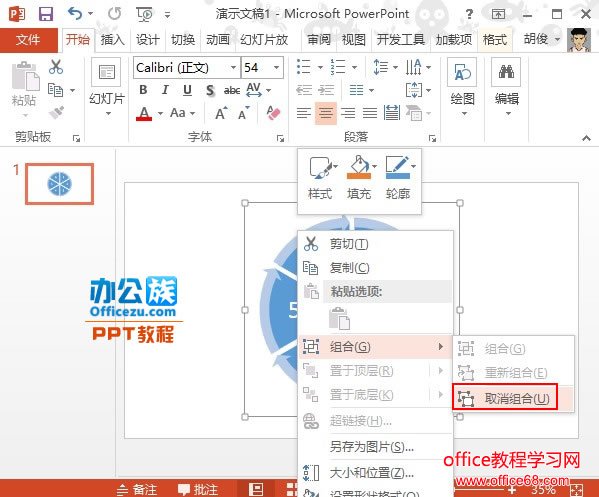Clear all formatting with eraser icon

click(x=274, y=113)
